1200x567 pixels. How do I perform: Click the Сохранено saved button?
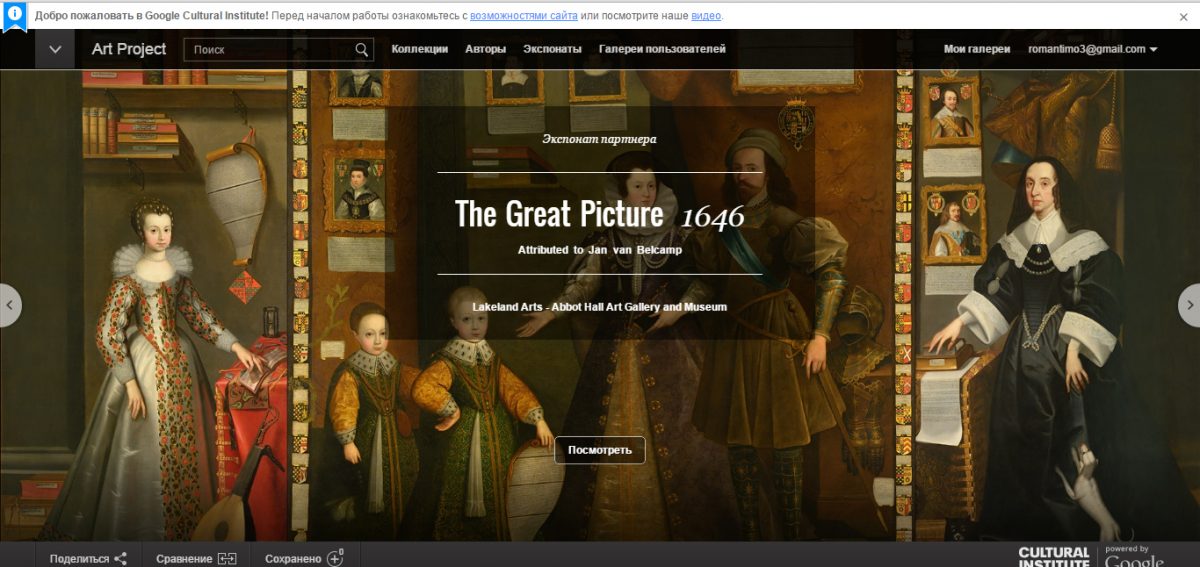[x=304, y=558]
